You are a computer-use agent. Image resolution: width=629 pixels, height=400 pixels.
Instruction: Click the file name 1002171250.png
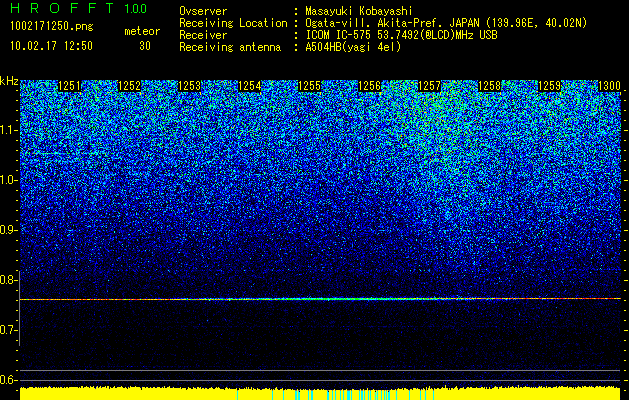[52, 26]
